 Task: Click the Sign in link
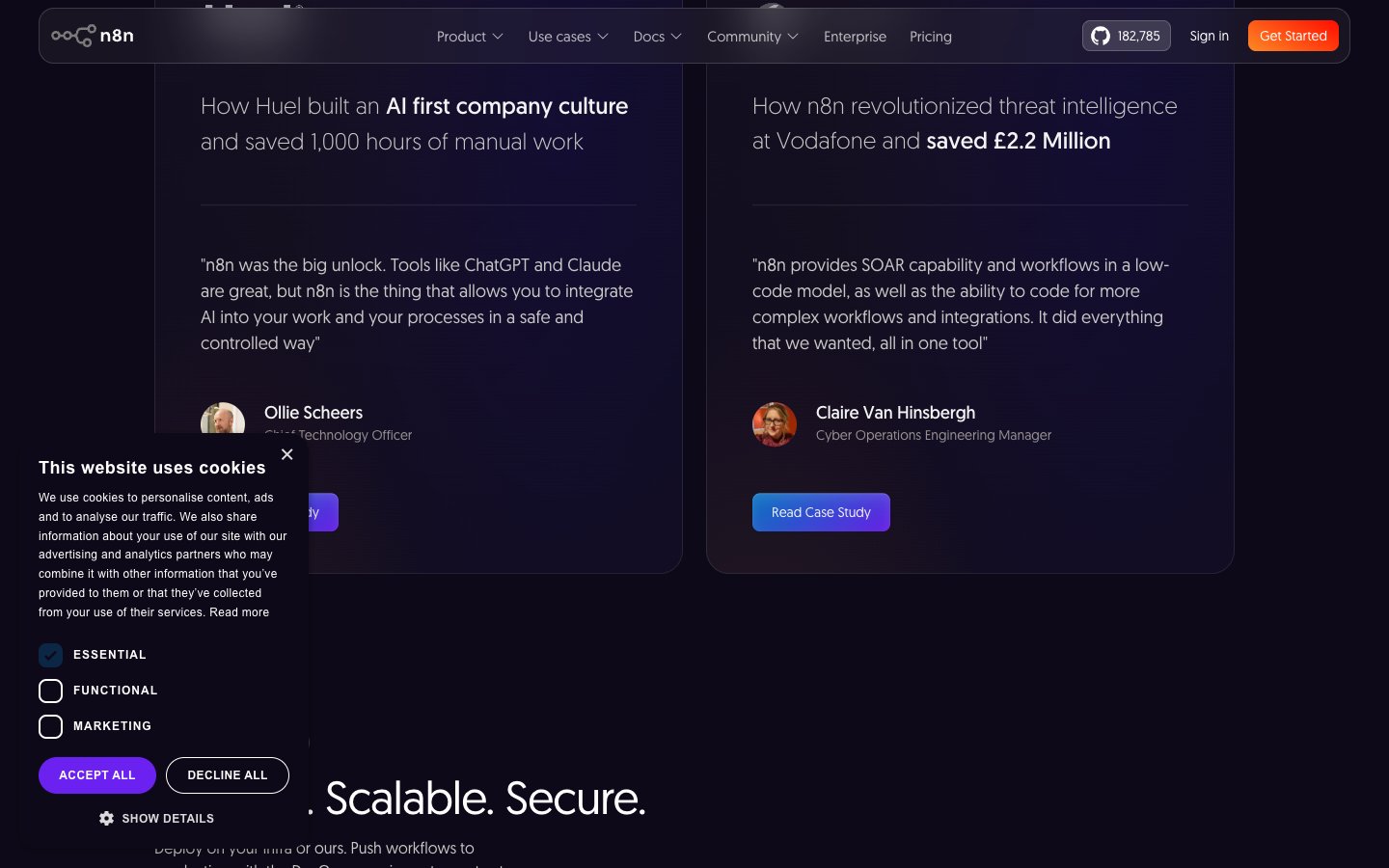click(x=1209, y=36)
